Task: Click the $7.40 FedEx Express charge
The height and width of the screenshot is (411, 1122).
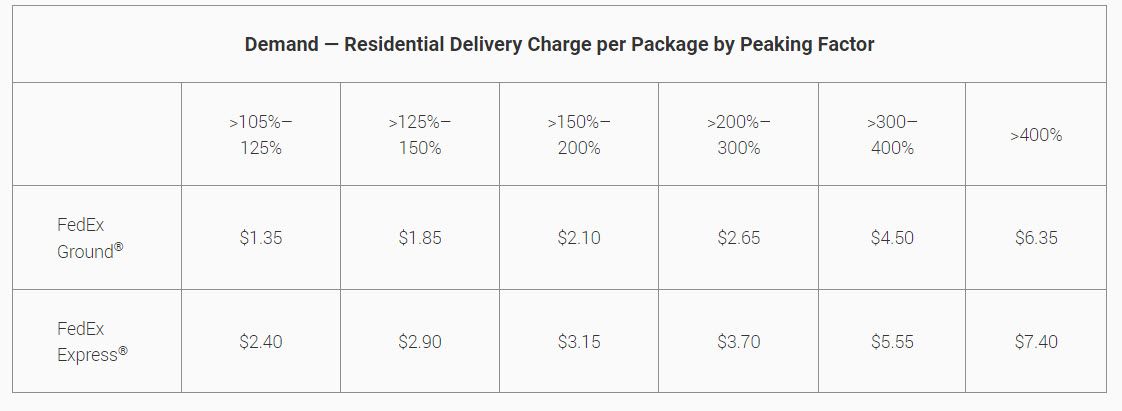Action: click(1036, 342)
